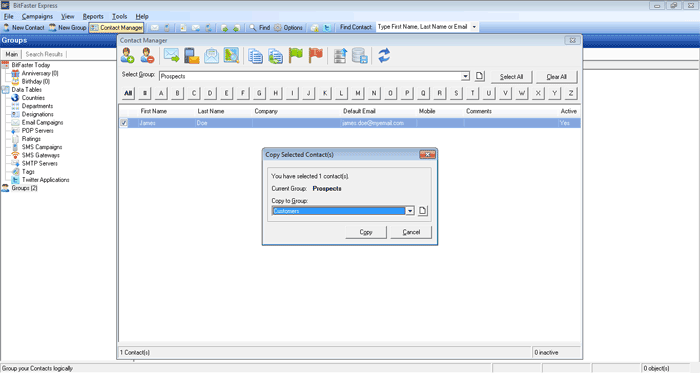Close the Copy Selected Contact(s) dialog
The width and height of the screenshot is (700, 373).
click(x=427, y=154)
